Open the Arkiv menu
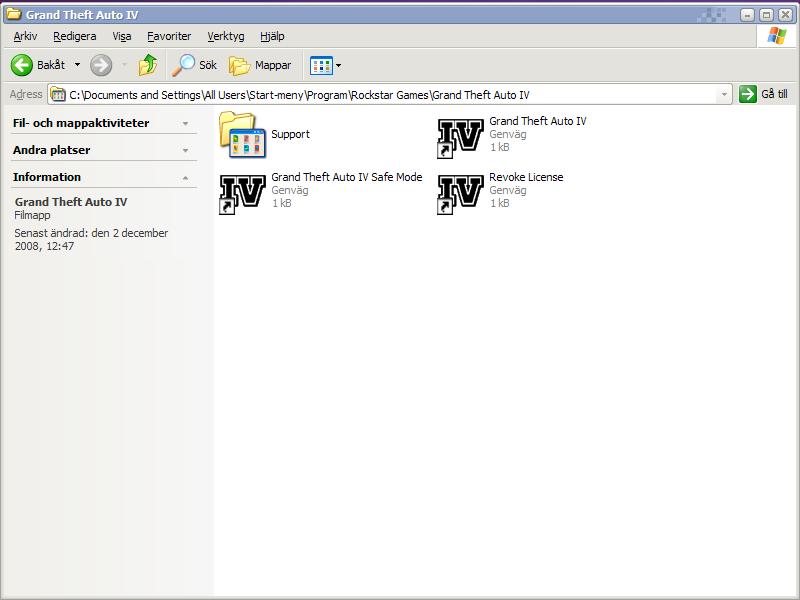The image size is (800, 600). (x=25, y=36)
